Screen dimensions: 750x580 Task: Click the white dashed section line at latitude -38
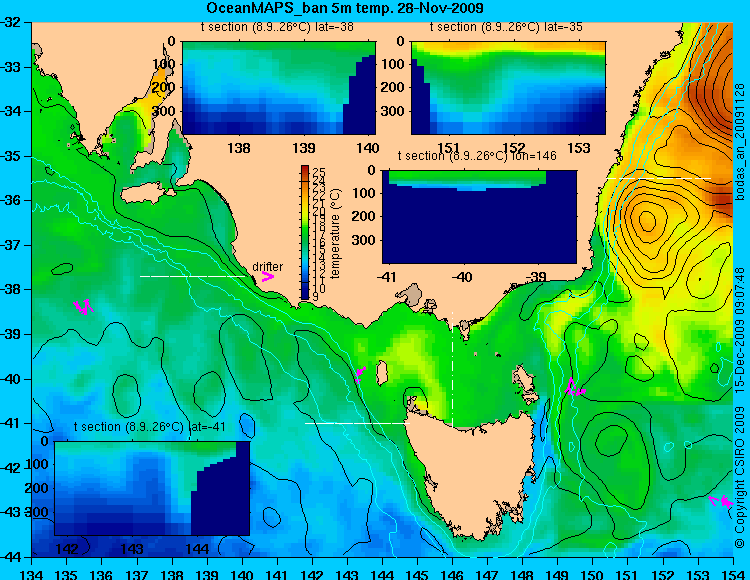point(193,276)
